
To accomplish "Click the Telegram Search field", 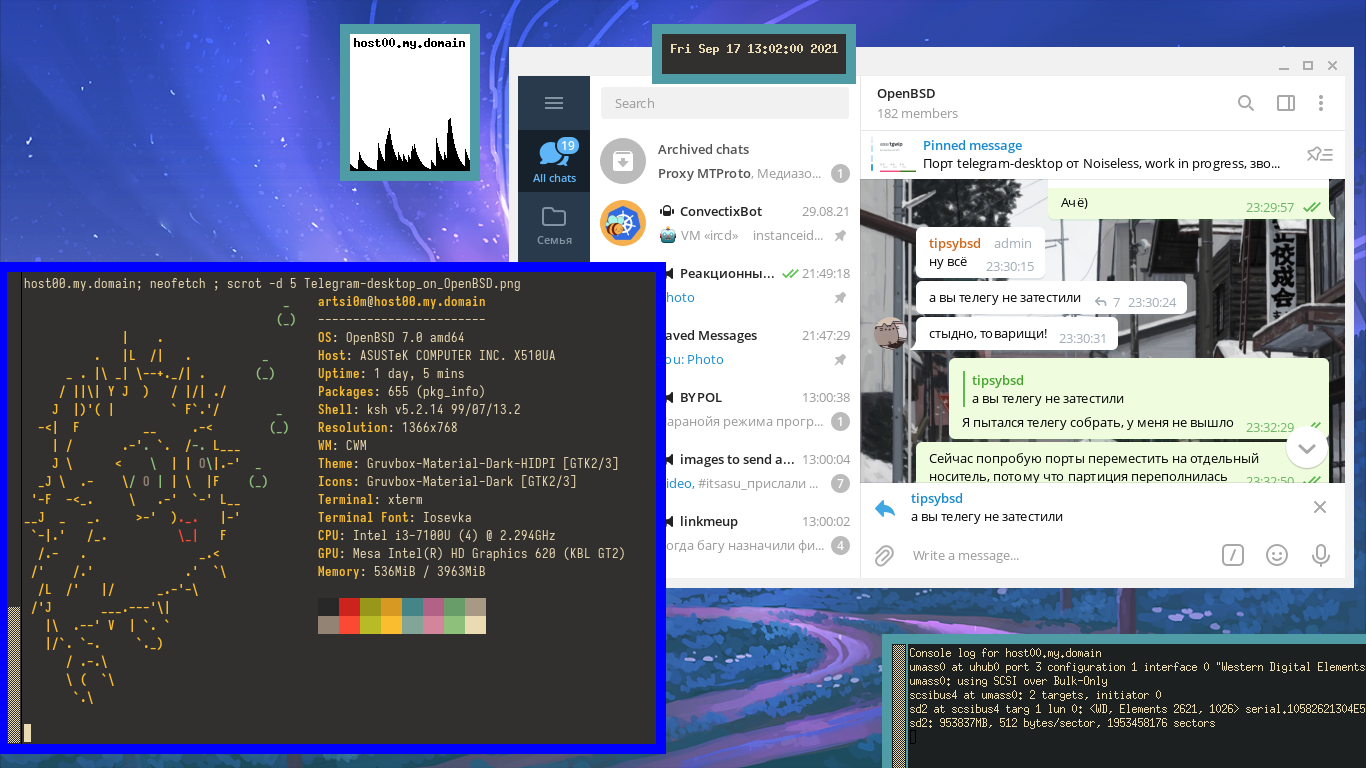I will [725, 103].
